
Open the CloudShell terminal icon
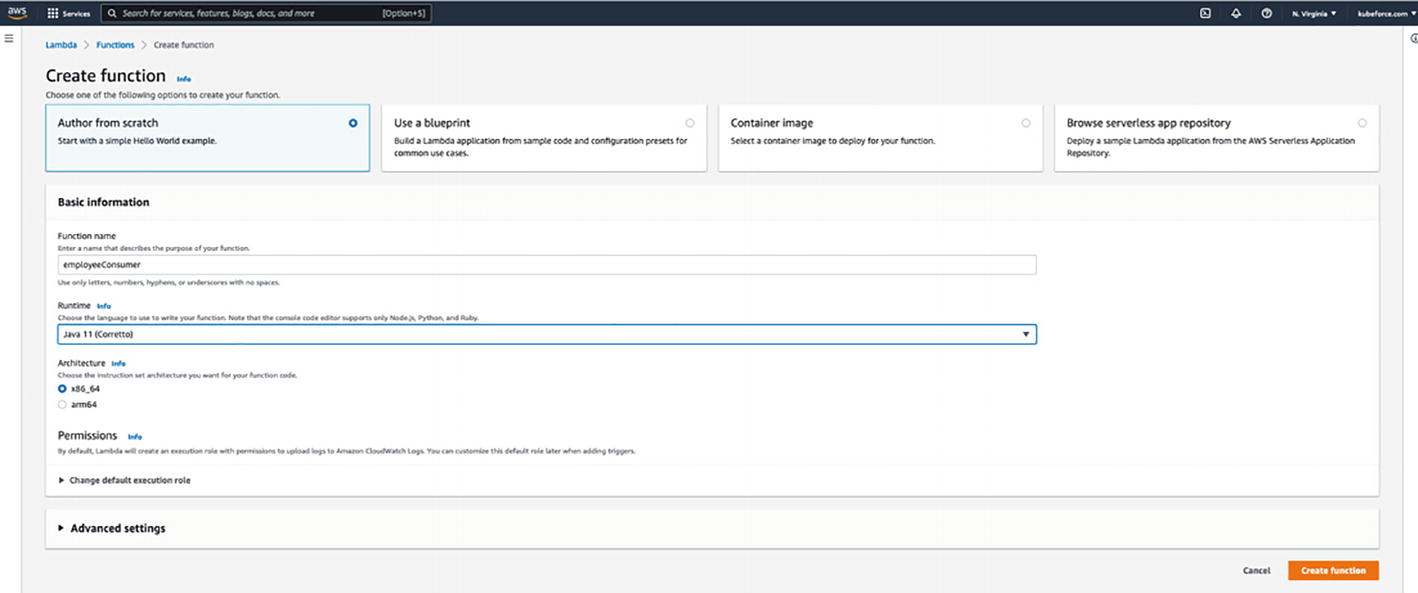click(1205, 14)
